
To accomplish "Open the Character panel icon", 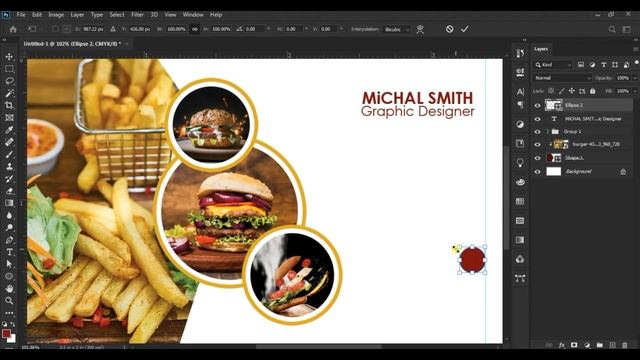I will (x=520, y=92).
